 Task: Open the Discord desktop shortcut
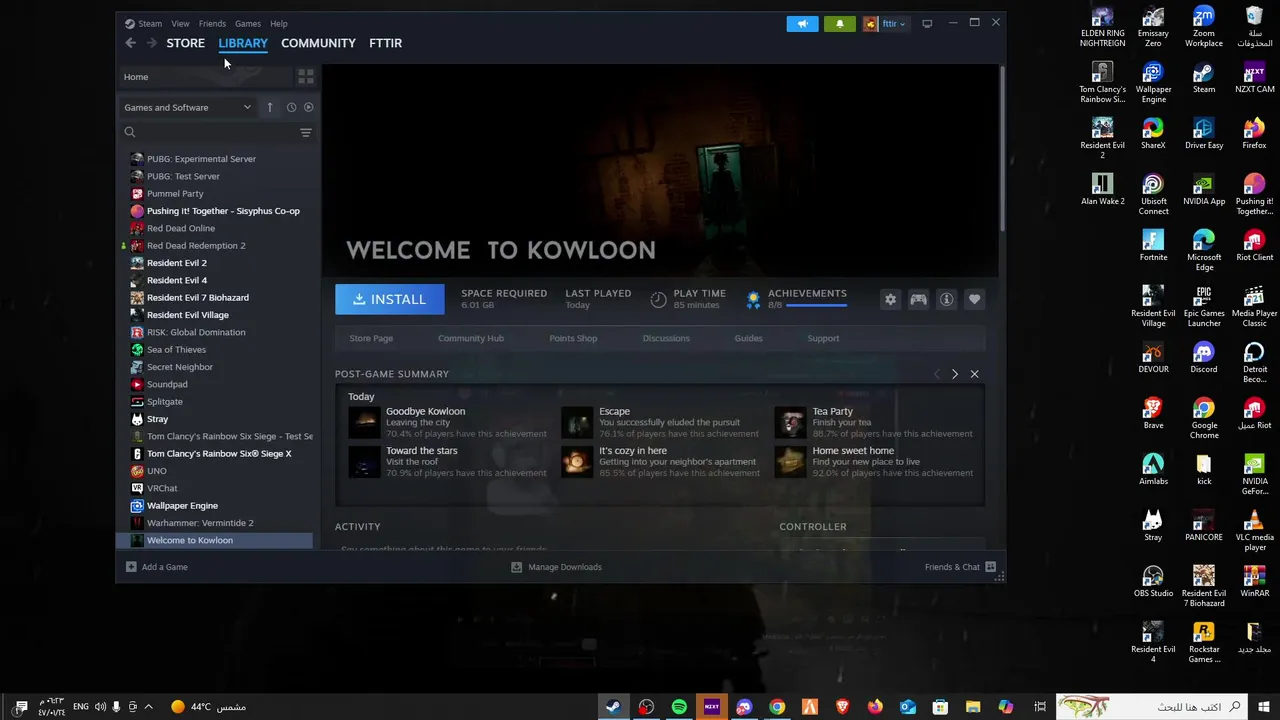(x=1204, y=358)
